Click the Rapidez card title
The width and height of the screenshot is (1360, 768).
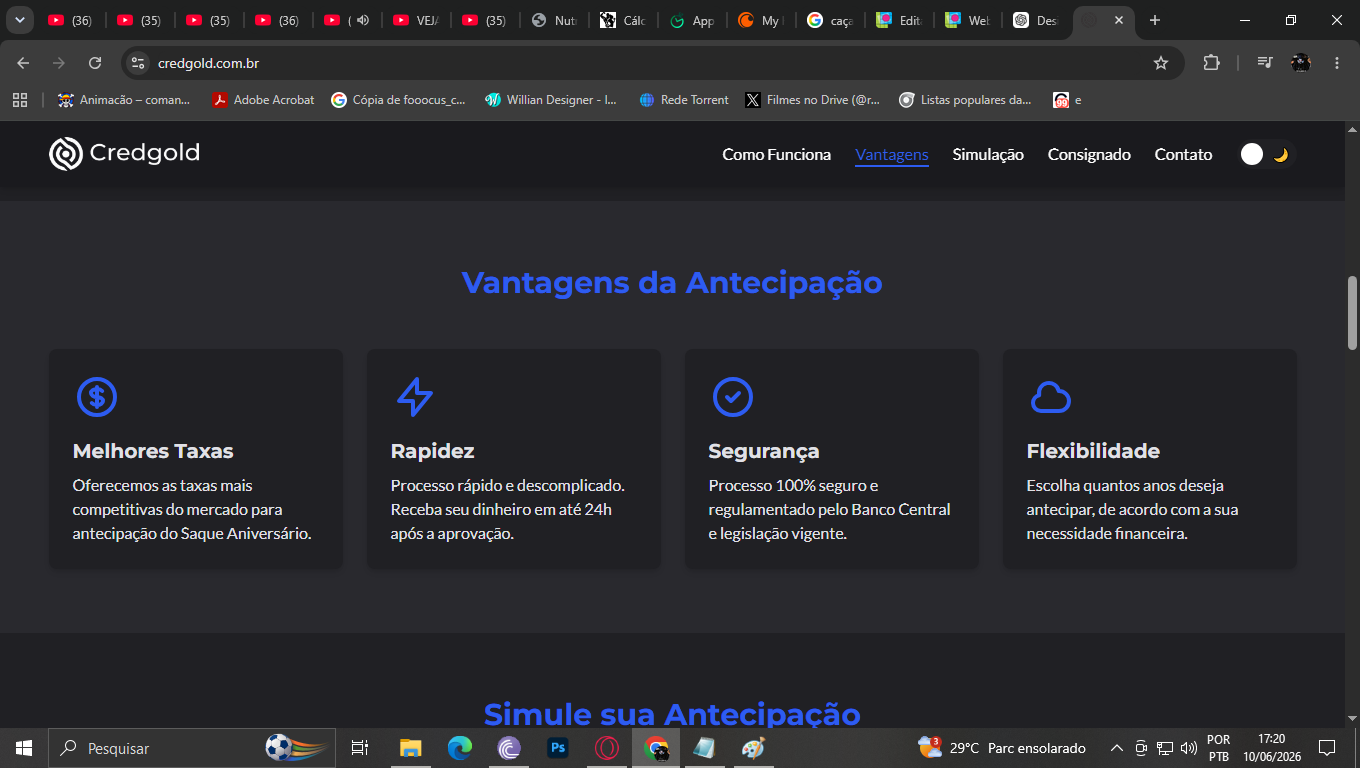[x=432, y=451]
